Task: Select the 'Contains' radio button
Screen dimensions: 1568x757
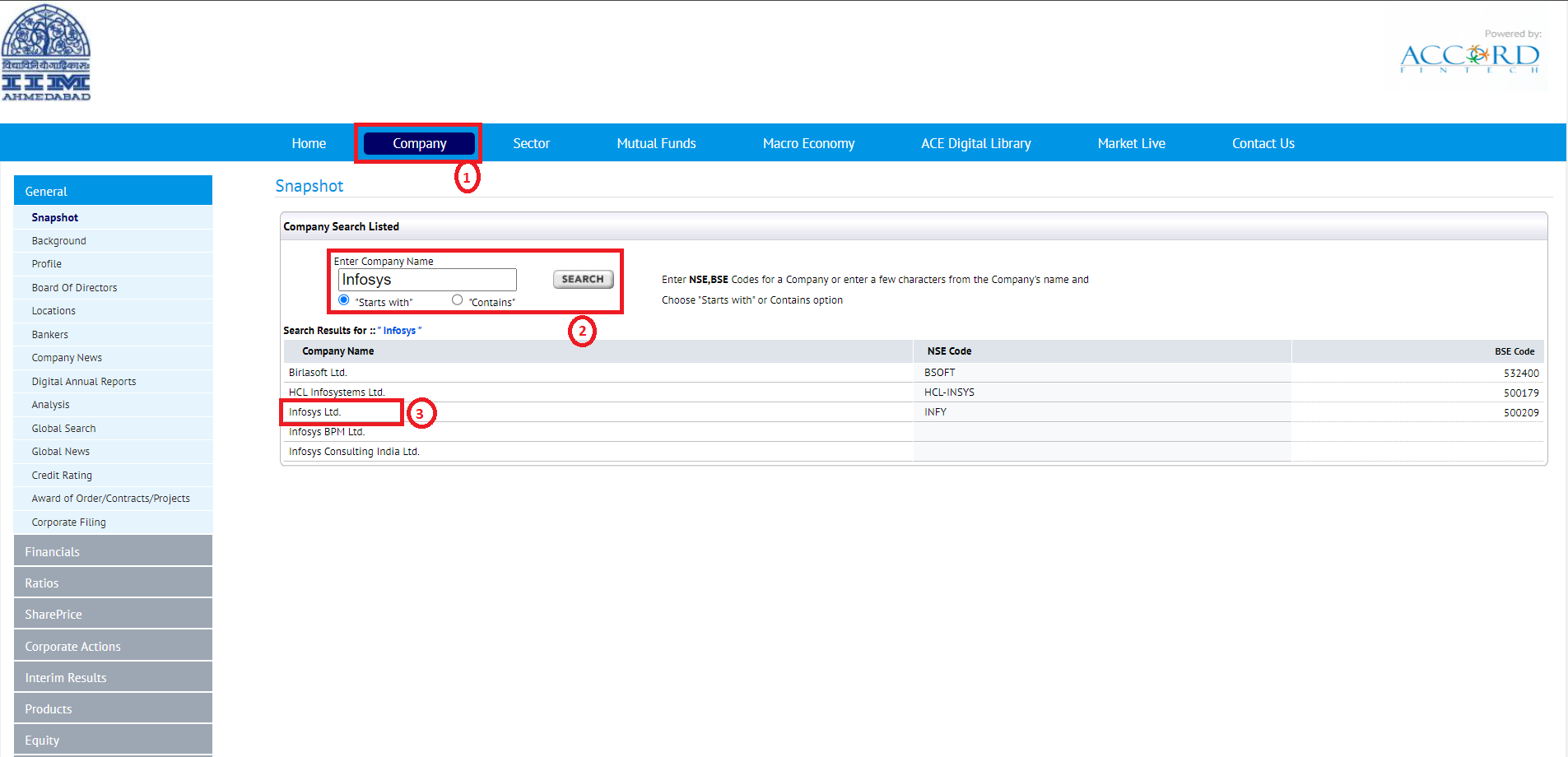Action: tap(457, 300)
